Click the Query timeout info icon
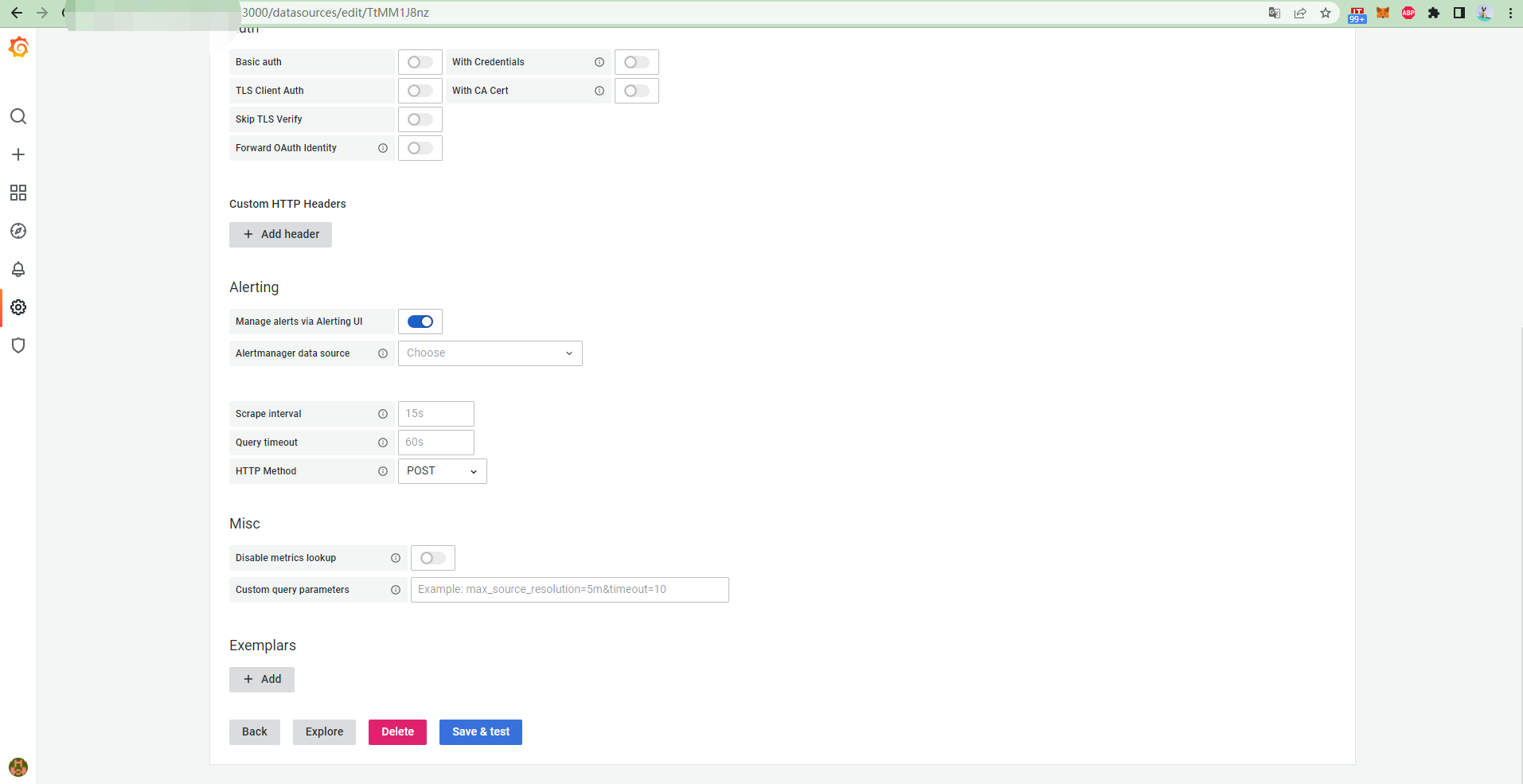 [x=383, y=443]
